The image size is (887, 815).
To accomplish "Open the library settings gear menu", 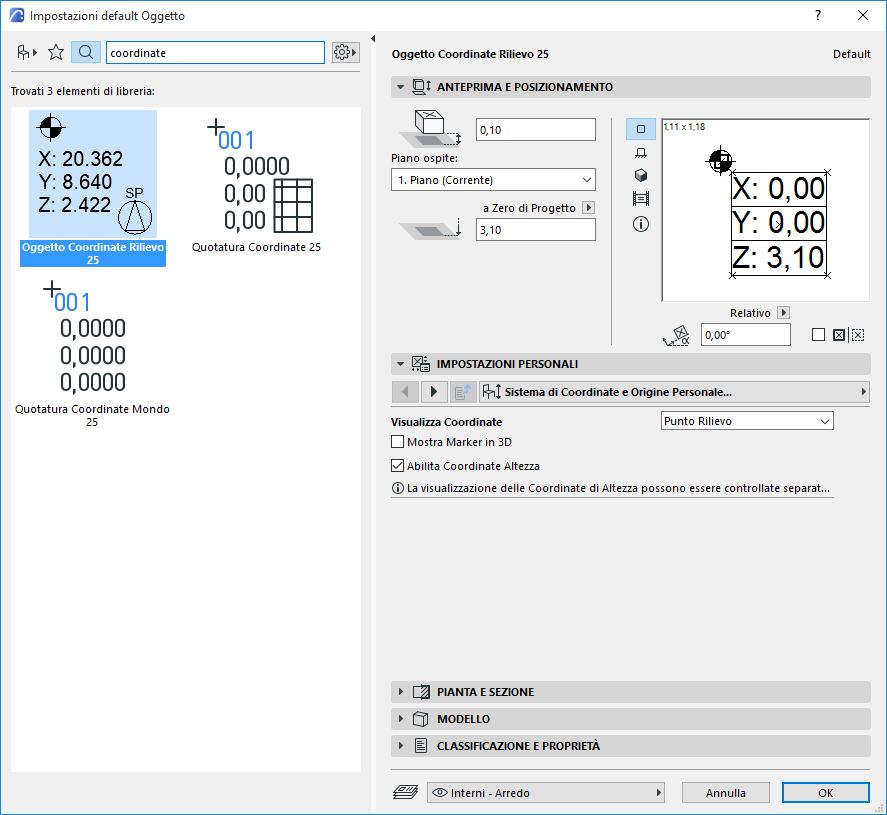I will pos(345,53).
